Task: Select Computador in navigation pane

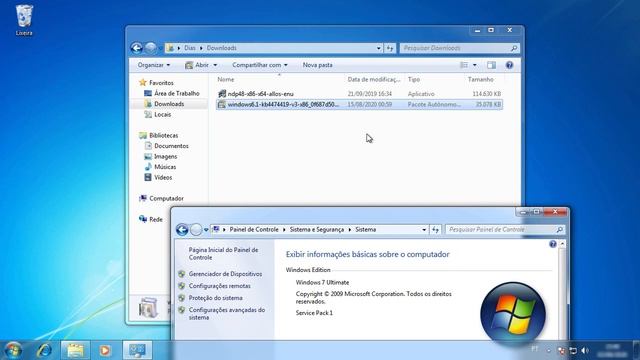Action: pos(162,198)
